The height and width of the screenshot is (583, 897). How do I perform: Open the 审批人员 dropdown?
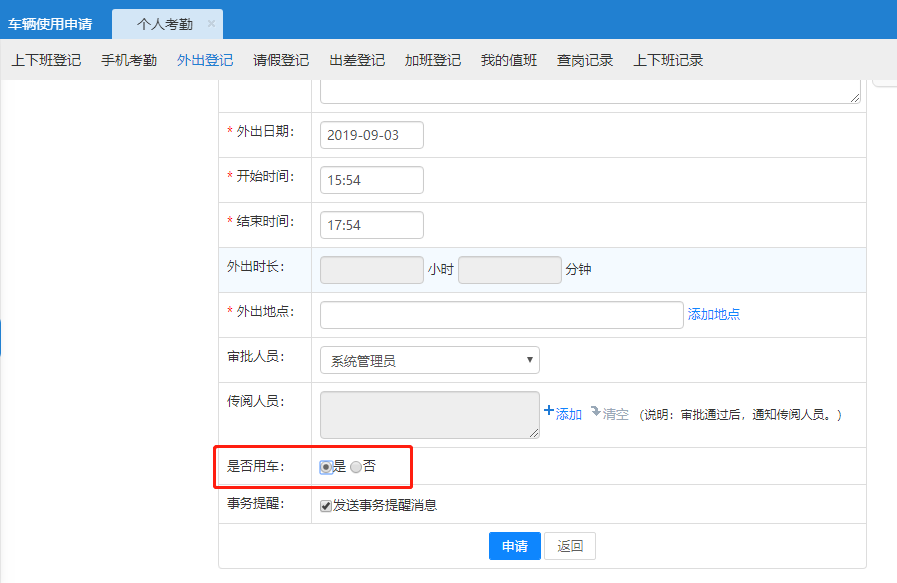click(429, 360)
